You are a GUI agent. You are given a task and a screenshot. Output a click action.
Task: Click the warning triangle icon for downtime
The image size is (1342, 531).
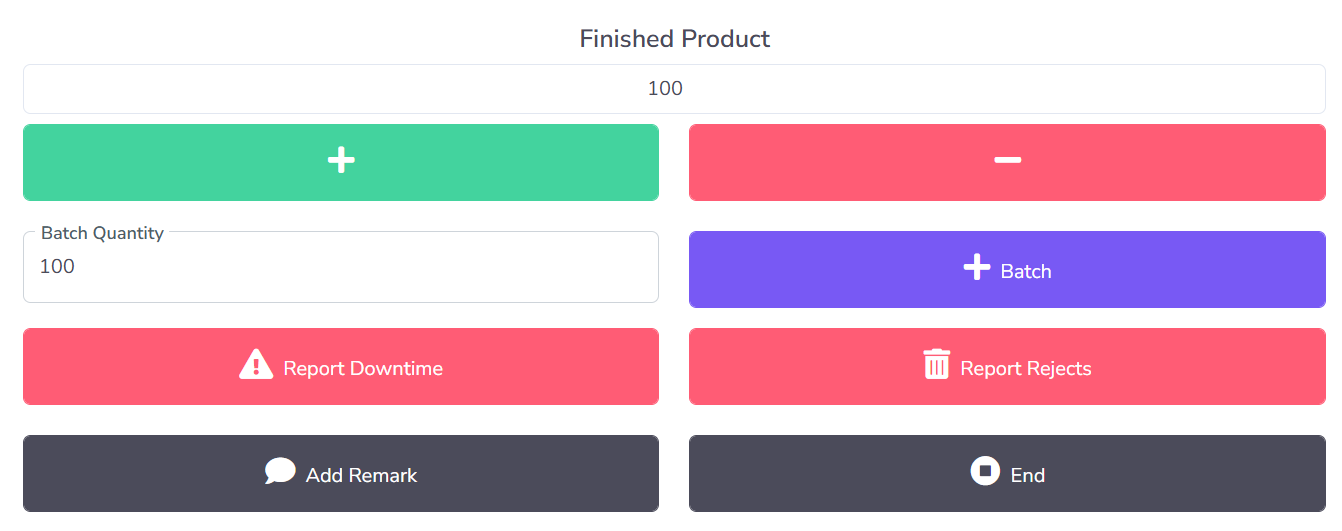[256, 364]
